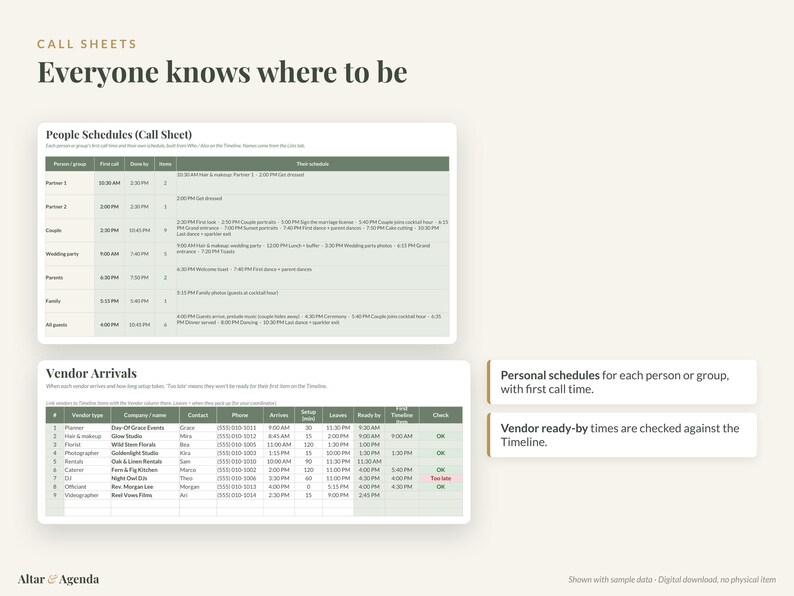
Task: Click the "OK" check cell in the Officiant row
Action: pyautogui.click(x=441, y=487)
